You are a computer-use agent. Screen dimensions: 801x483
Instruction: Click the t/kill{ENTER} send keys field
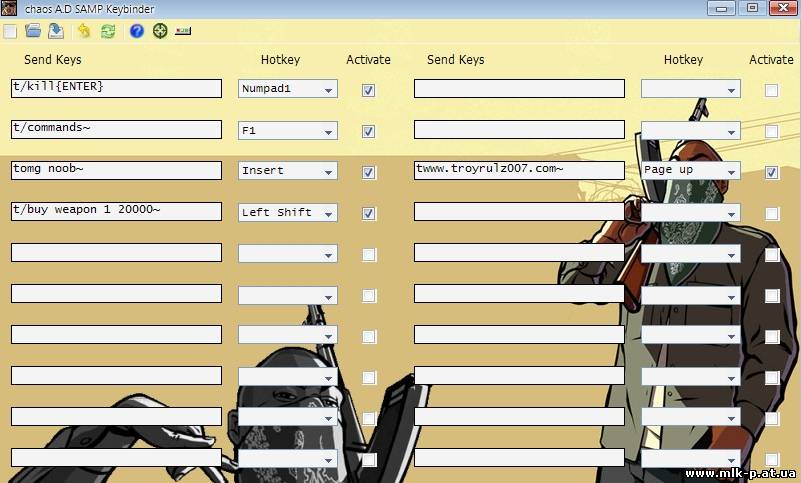coord(116,88)
